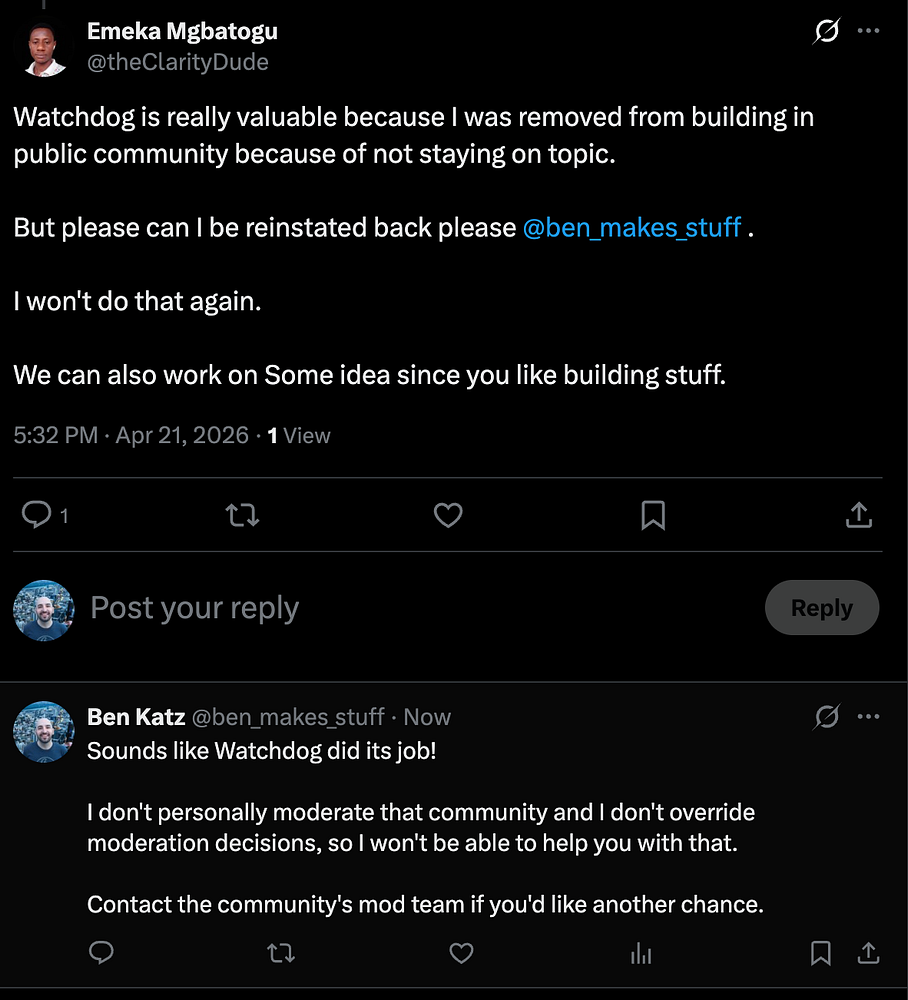Expand more options on Ben Katz's reply

tap(869, 717)
